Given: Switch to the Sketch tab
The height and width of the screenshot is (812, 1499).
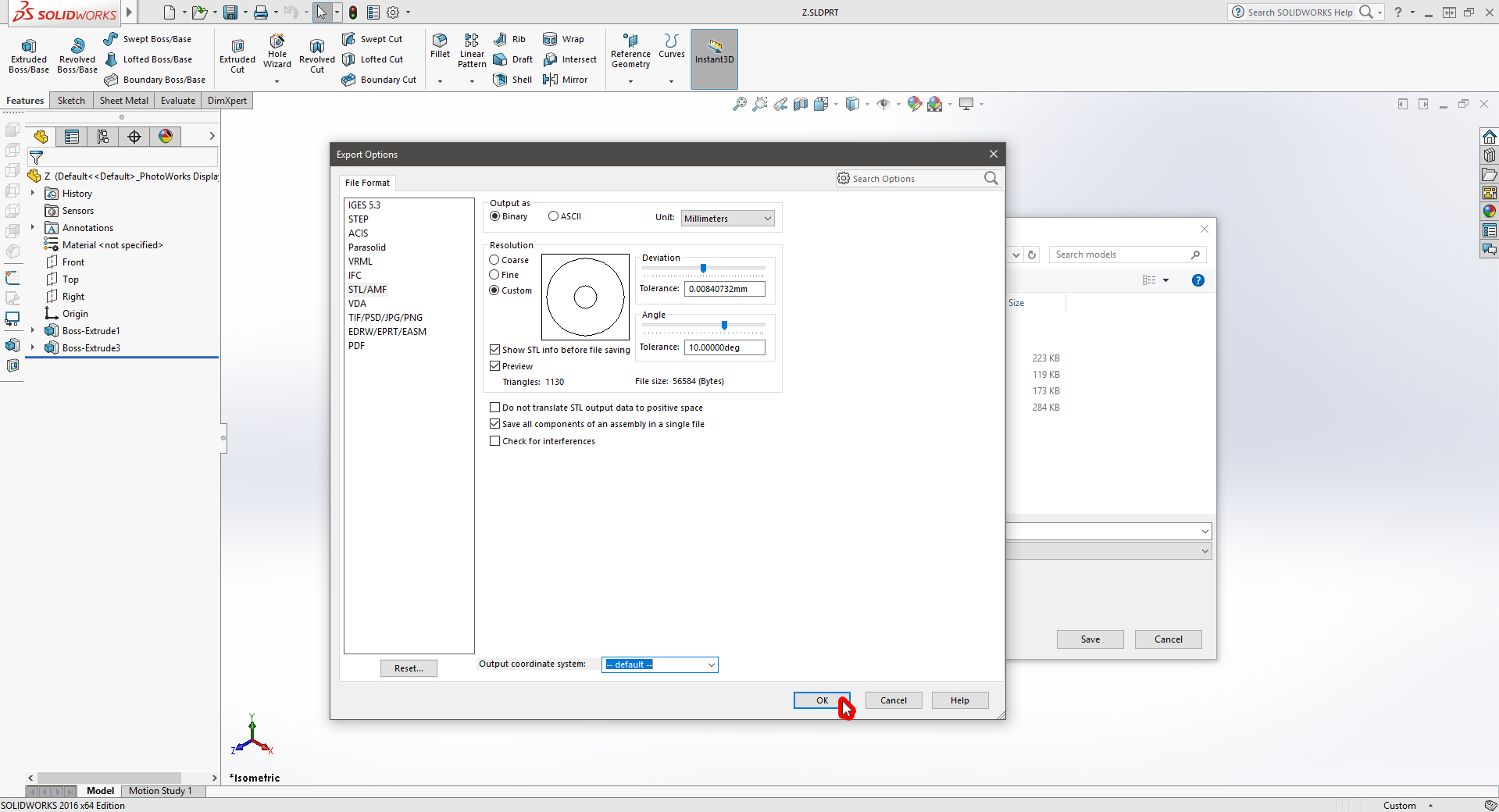Looking at the screenshot, I should pos(71,101).
